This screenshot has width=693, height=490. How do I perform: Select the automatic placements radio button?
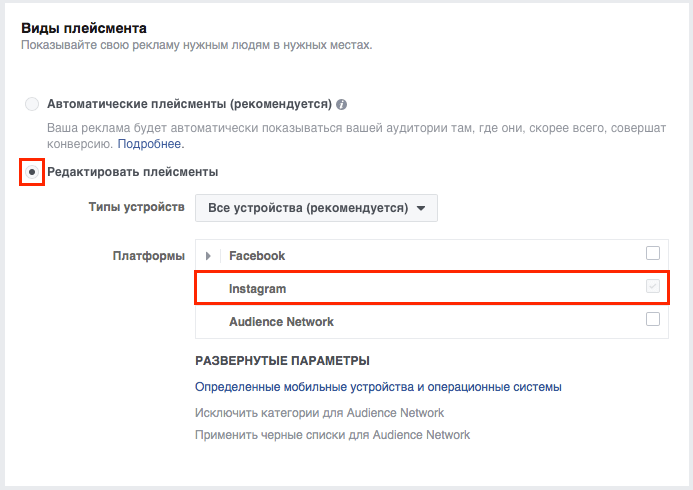tap(32, 104)
